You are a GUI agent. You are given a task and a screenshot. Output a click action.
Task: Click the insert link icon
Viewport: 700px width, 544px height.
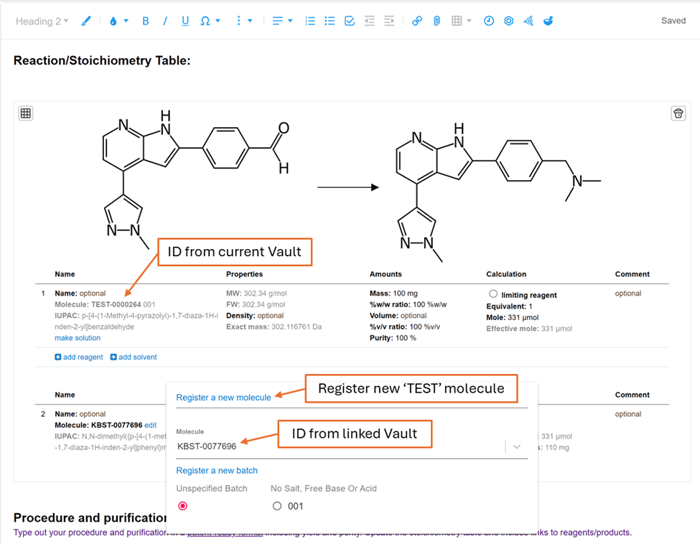(x=417, y=21)
